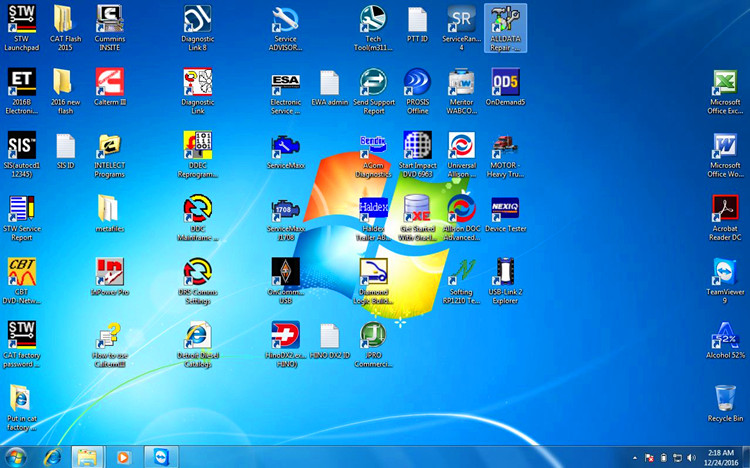Launch Bendix ACom Diagnostics shortcut
The height and width of the screenshot is (468, 750).
(x=373, y=155)
